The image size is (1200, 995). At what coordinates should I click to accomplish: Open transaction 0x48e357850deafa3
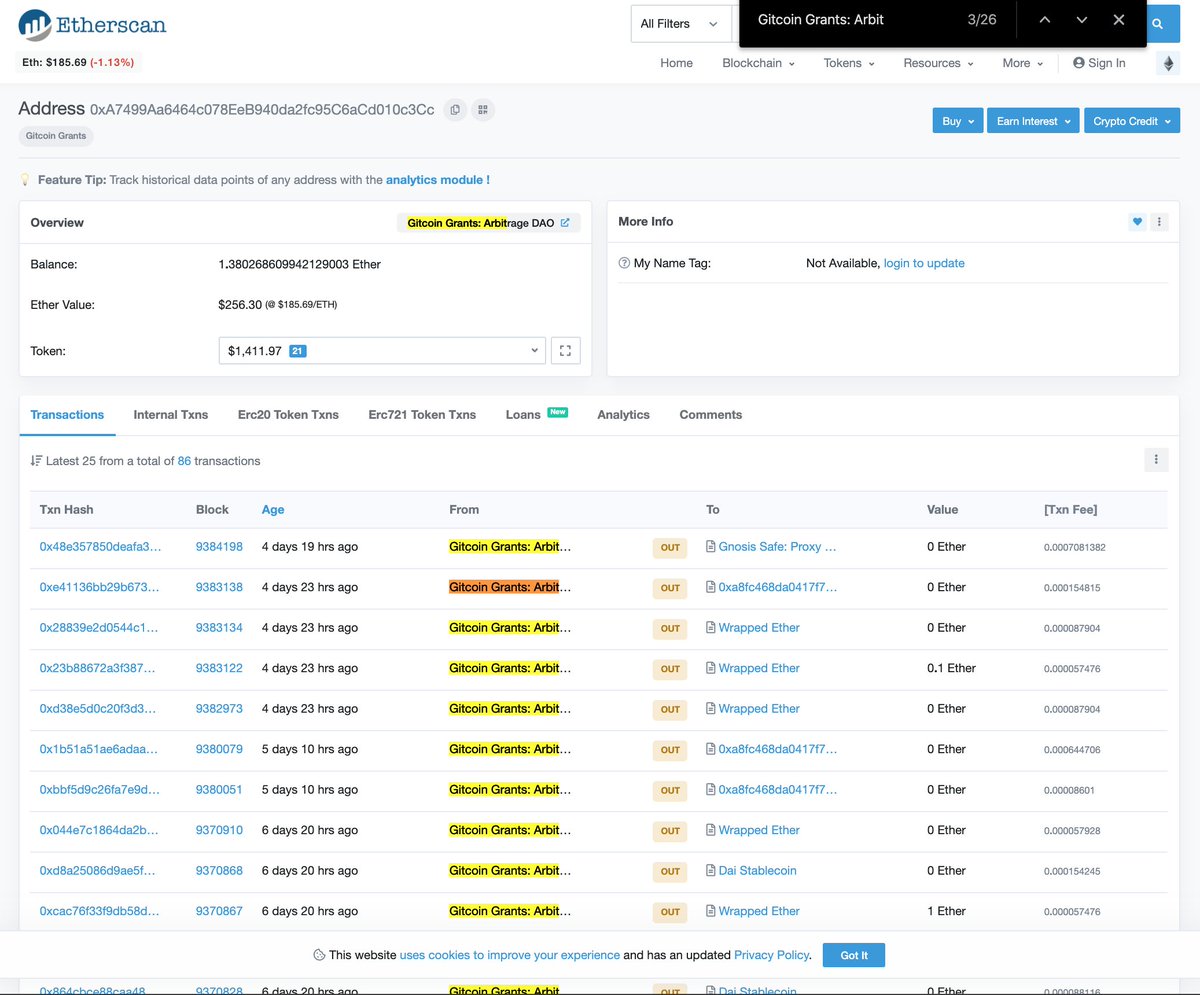tap(100, 546)
